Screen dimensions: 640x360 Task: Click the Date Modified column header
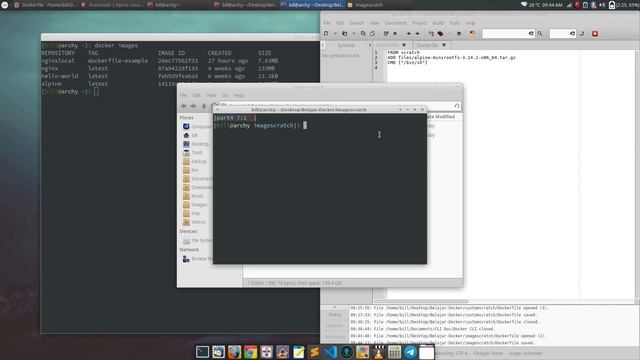pyautogui.click(x=441, y=117)
